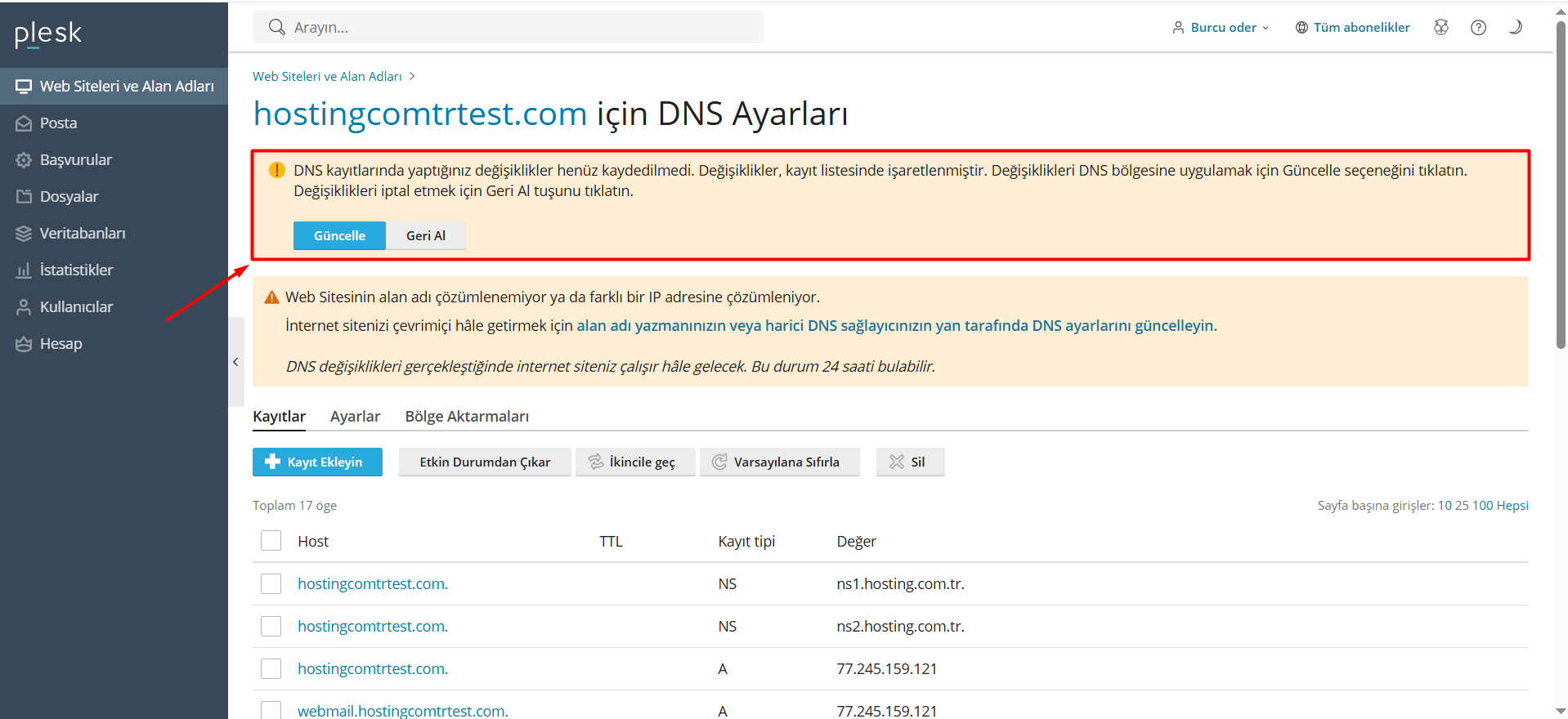Click the globe icon beside Tüm abonelikler
This screenshot has height=719, width=1568.
point(1301,28)
